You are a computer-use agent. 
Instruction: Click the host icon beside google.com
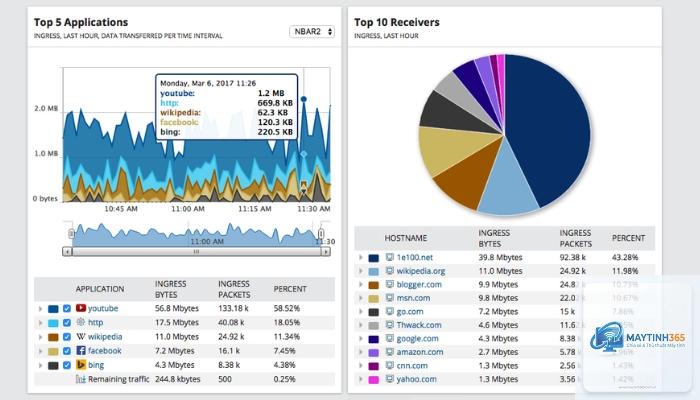(x=390, y=338)
